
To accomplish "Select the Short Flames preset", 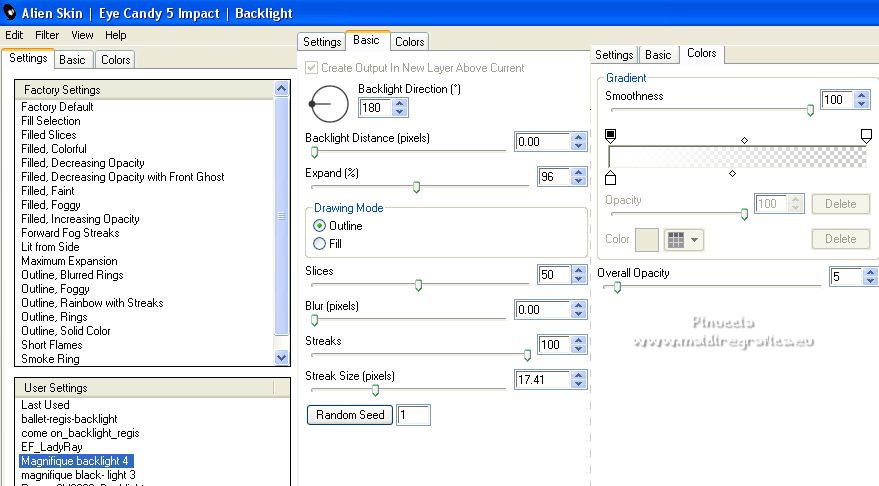I will click(x=52, y=345).
